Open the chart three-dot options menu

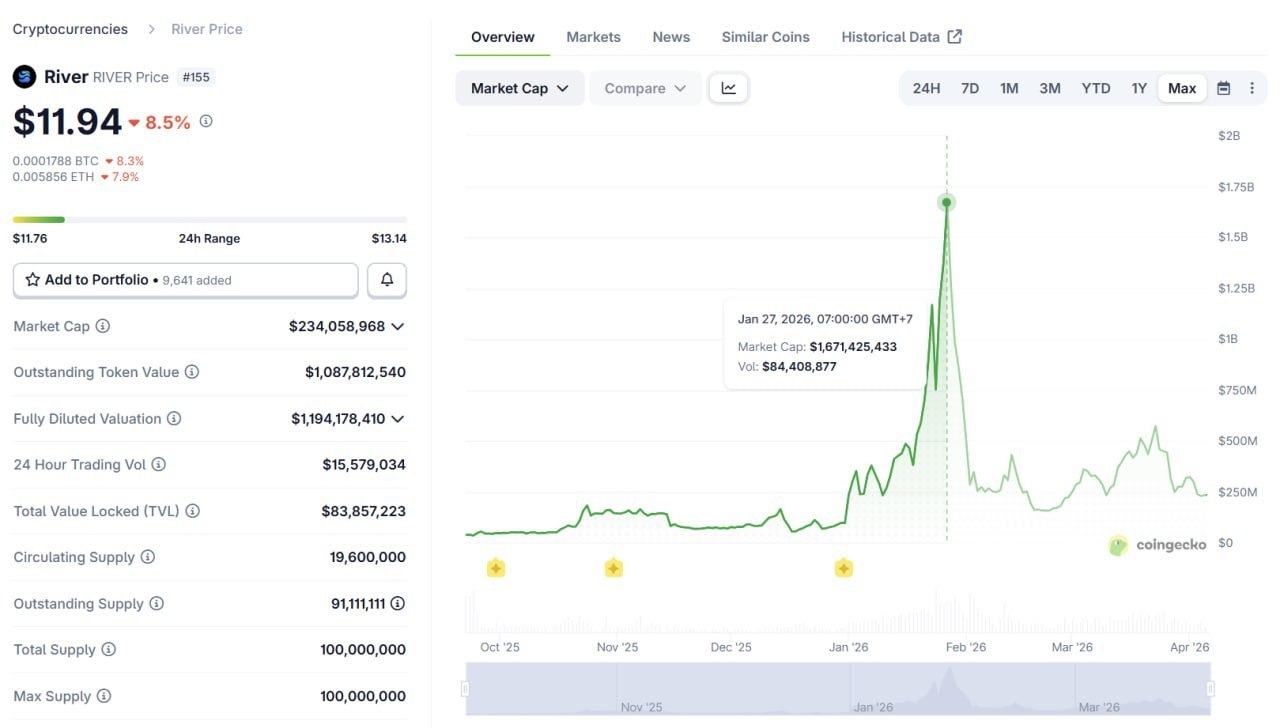pyautogui.click(x=1251, y=88)
